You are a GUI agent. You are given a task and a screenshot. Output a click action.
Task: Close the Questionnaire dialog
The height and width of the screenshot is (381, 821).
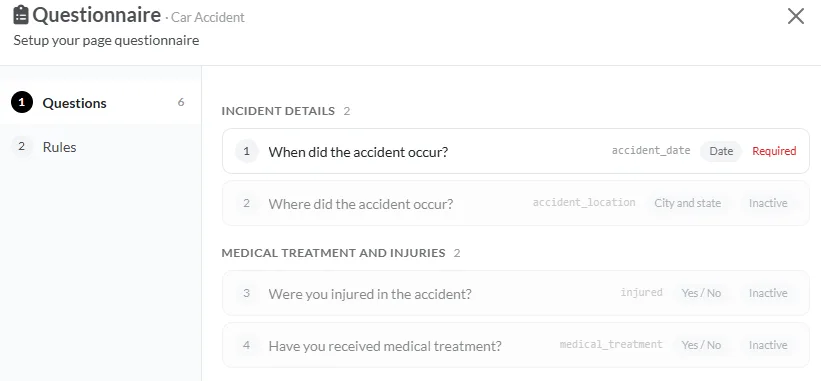[x=795, y=16]
